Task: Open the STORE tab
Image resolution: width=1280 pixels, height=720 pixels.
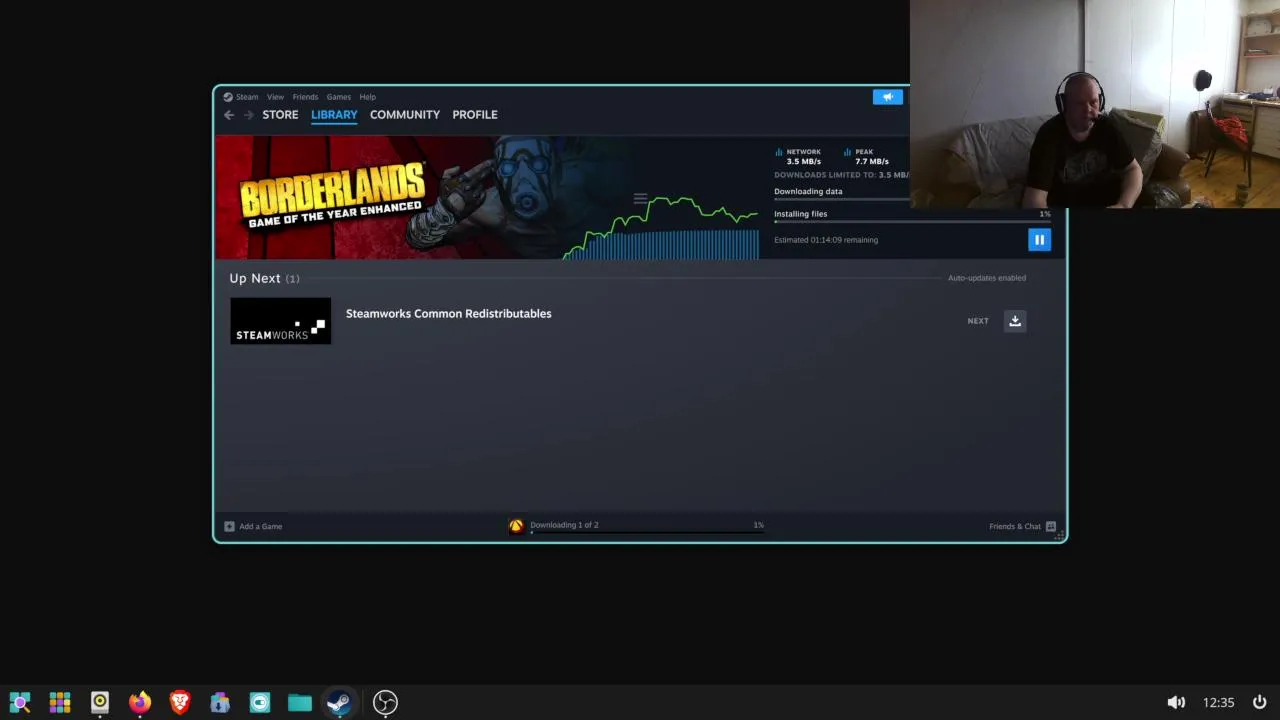Action: click(280, 115)
